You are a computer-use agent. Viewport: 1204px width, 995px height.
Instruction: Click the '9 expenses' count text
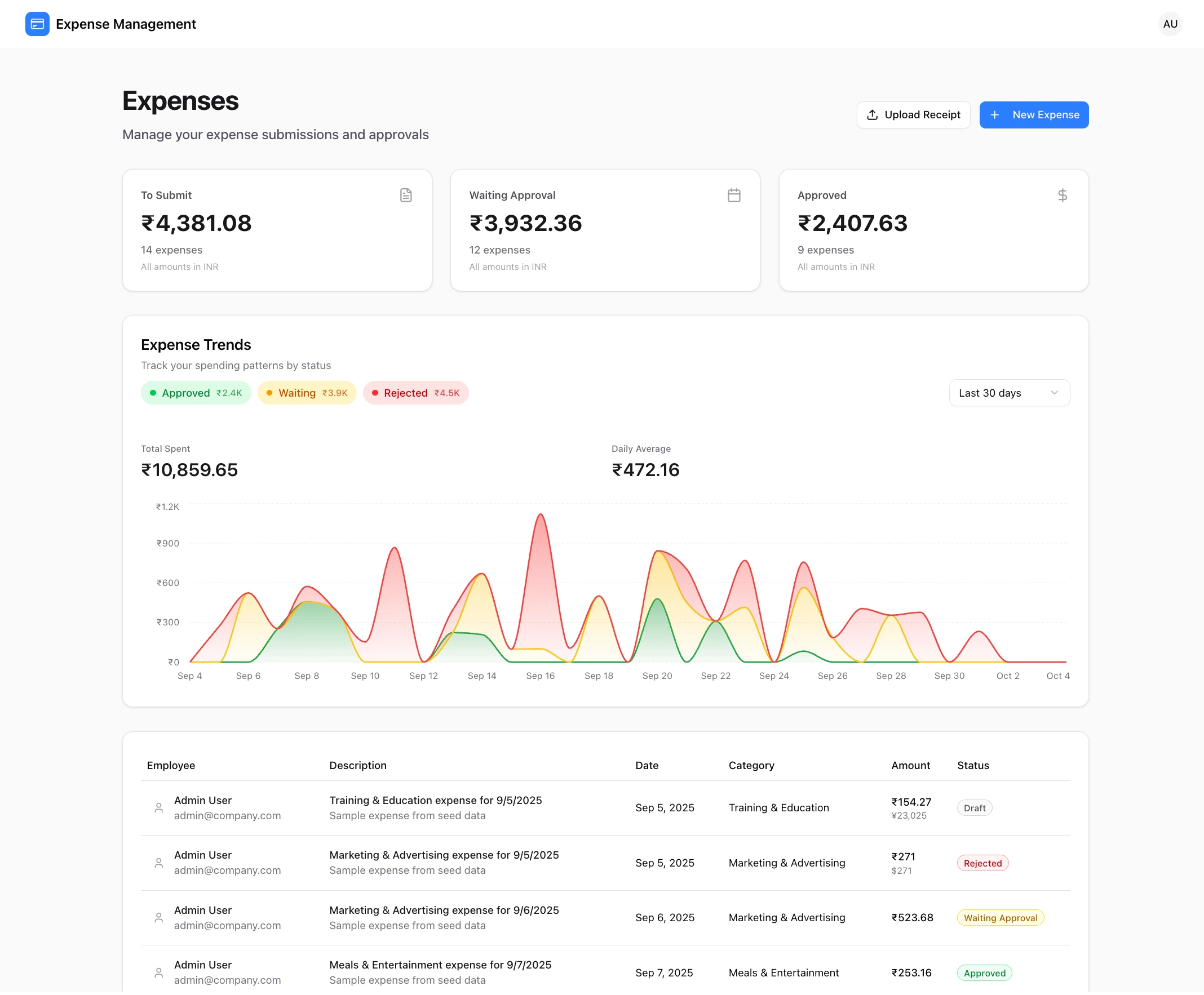coord(826,251)
